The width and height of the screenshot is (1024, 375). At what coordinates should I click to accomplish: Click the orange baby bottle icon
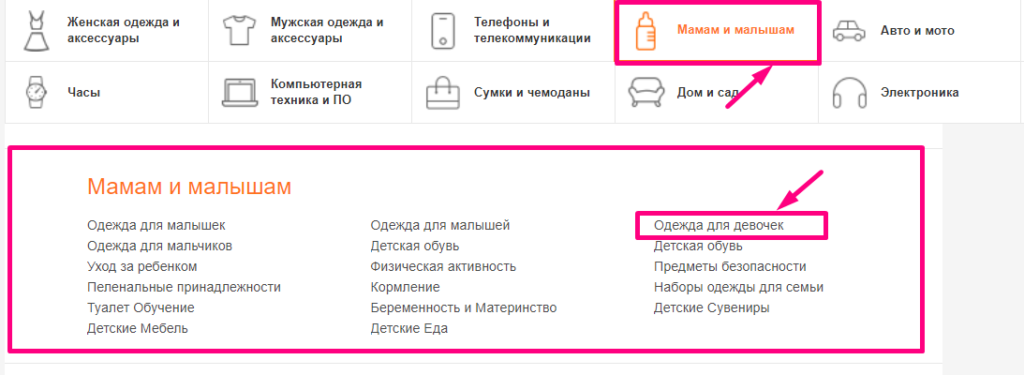[647, 31]
